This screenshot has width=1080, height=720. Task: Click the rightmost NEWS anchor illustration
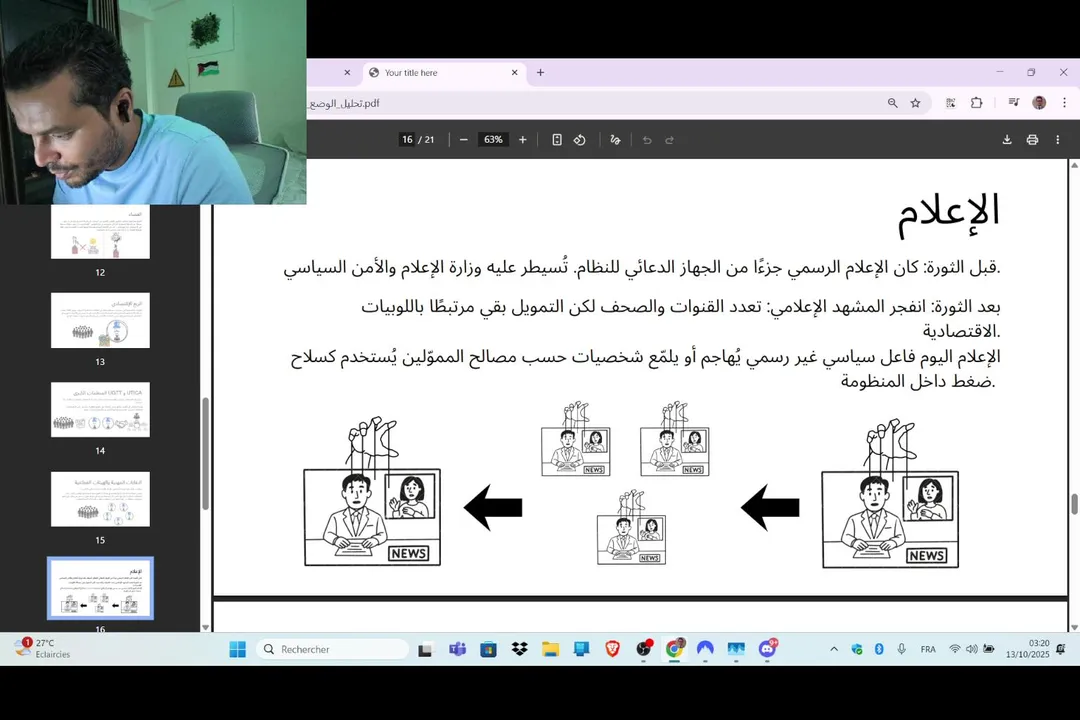pyautogui.click(x=890, y=493)
